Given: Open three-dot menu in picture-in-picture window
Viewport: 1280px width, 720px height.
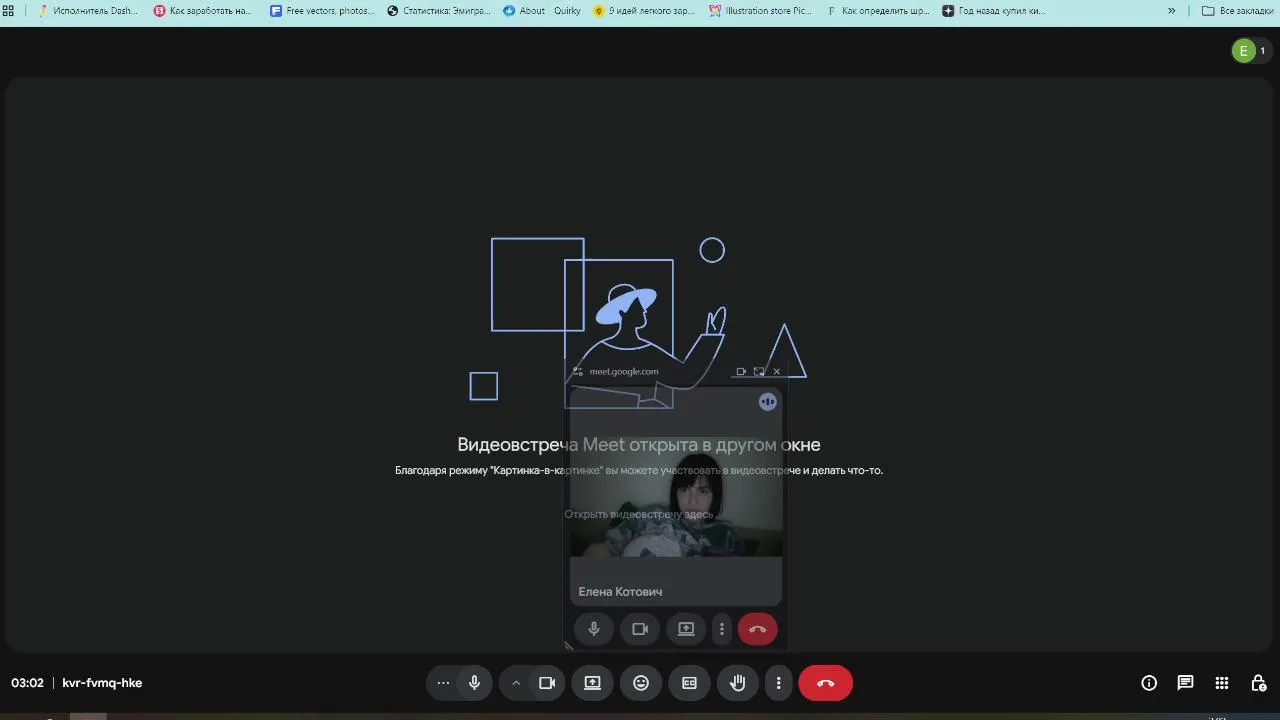Looking at the screenshot, I should (x=722, y=629).
